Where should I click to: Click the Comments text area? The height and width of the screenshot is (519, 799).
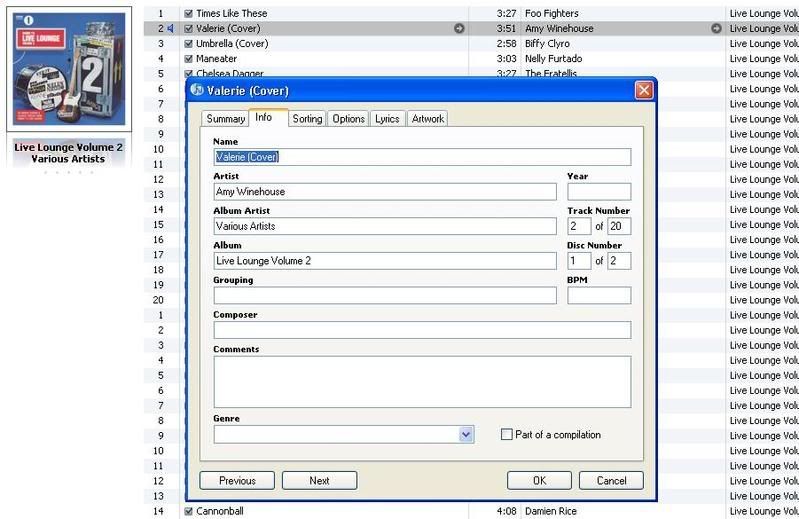[422, 382]
